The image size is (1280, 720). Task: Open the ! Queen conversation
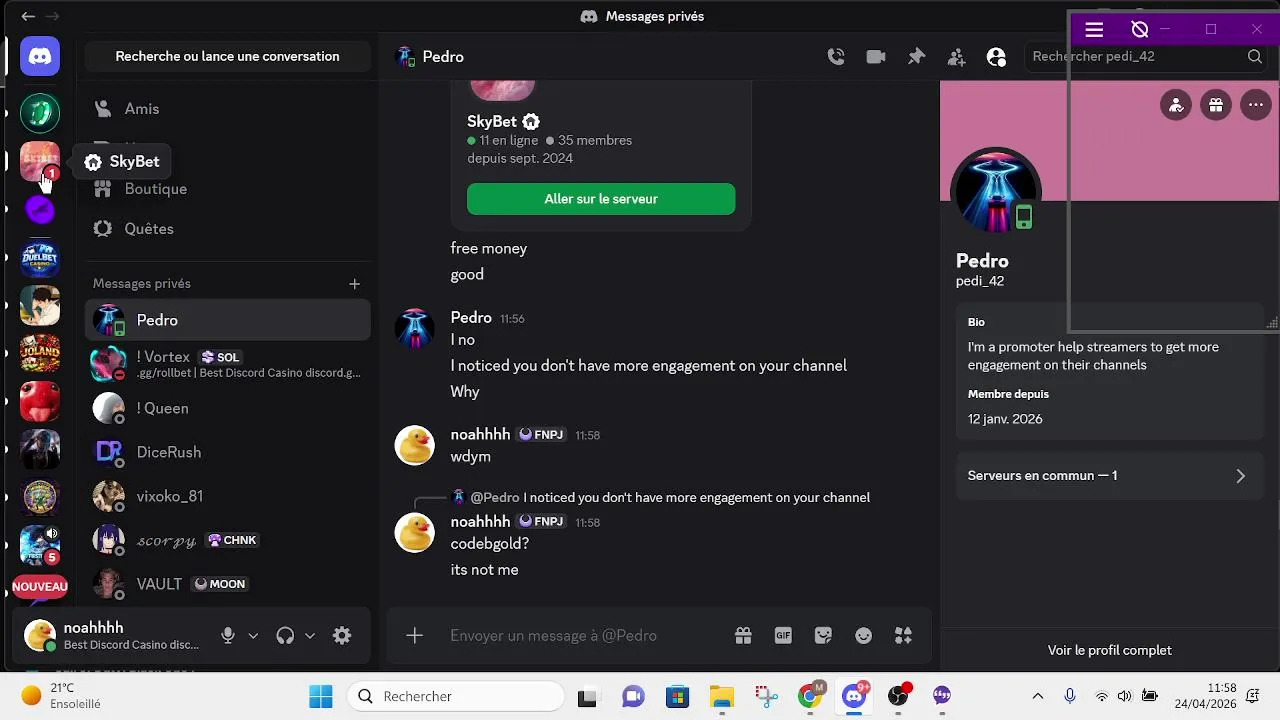click(228, 408)
